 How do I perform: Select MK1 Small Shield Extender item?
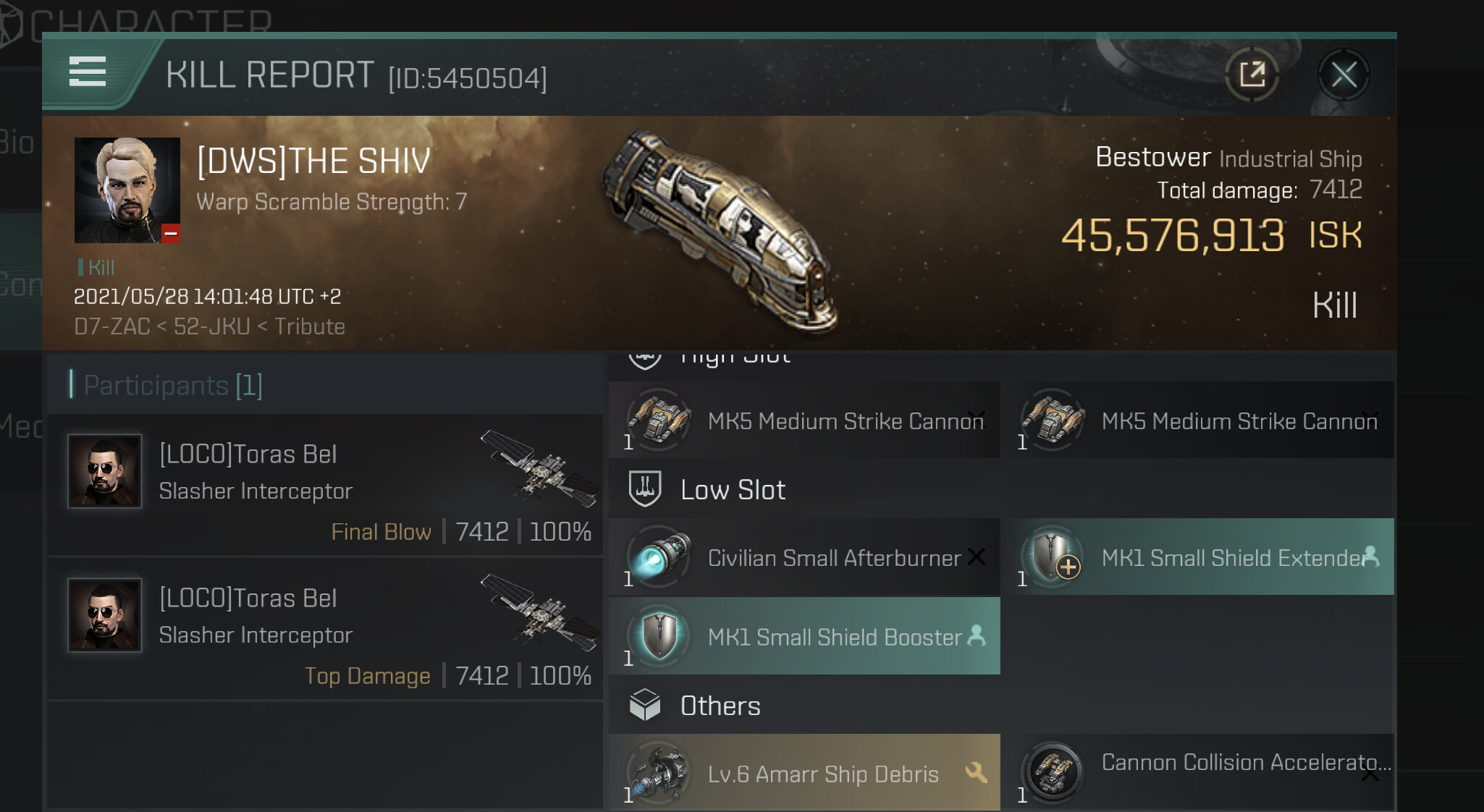click(1202, 557)
